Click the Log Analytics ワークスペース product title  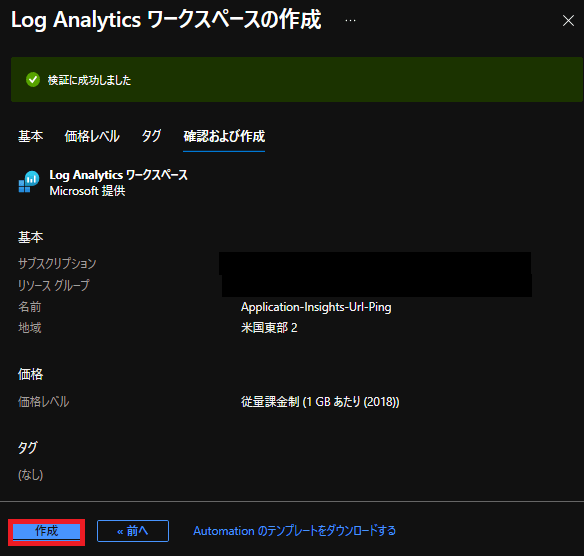coord(119,175)
